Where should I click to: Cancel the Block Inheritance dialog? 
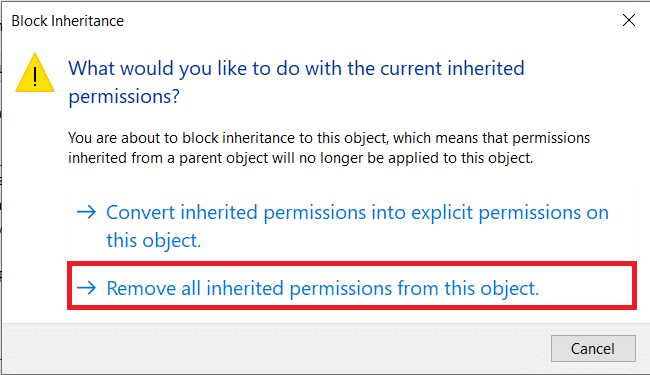click(593, 348)
